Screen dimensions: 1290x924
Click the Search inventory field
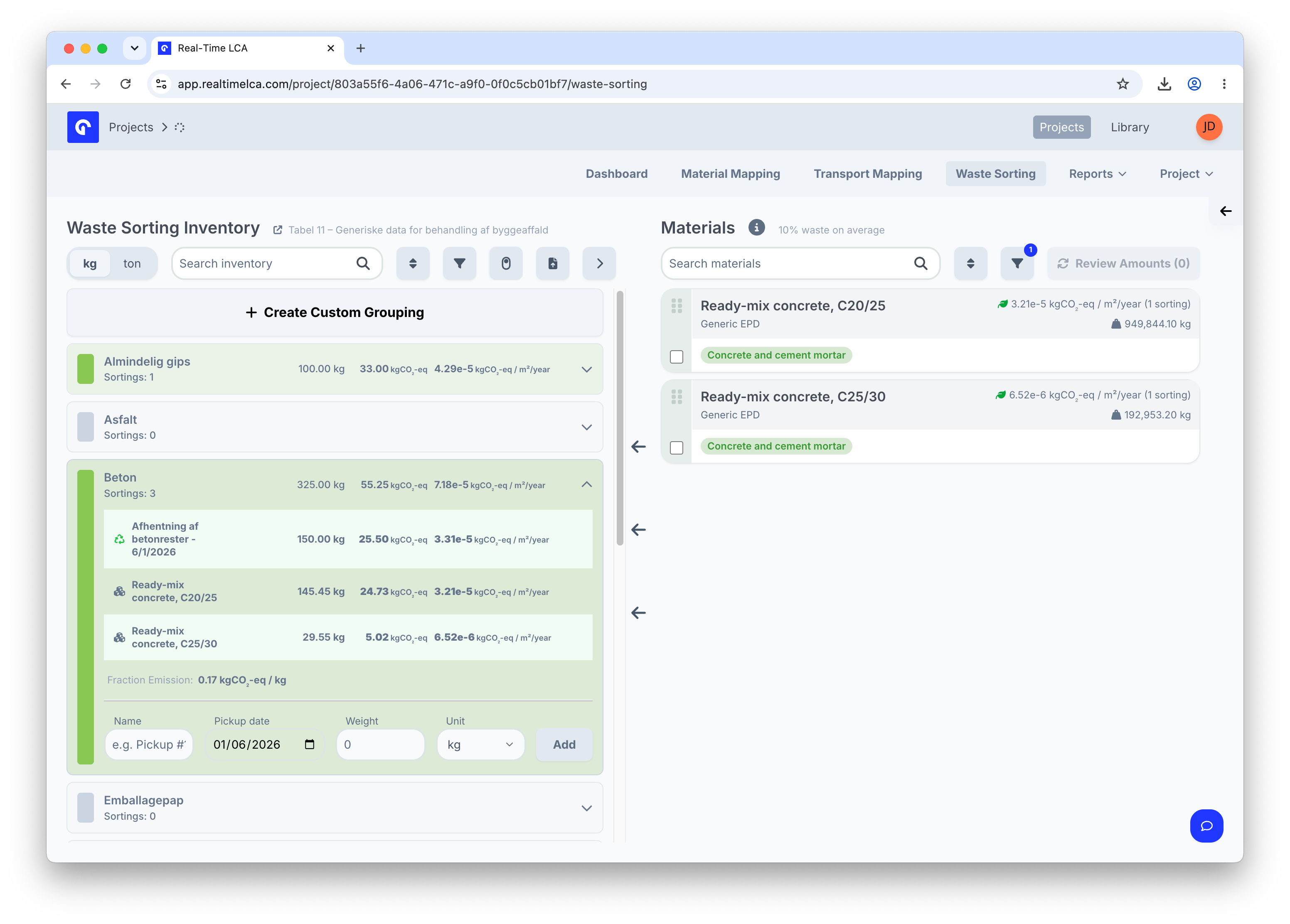(x=277, y=263)
